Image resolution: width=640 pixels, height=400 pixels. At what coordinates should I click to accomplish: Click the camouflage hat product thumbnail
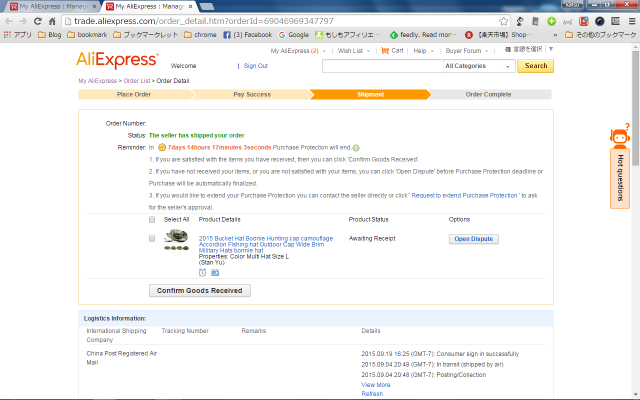click(176, 240)
